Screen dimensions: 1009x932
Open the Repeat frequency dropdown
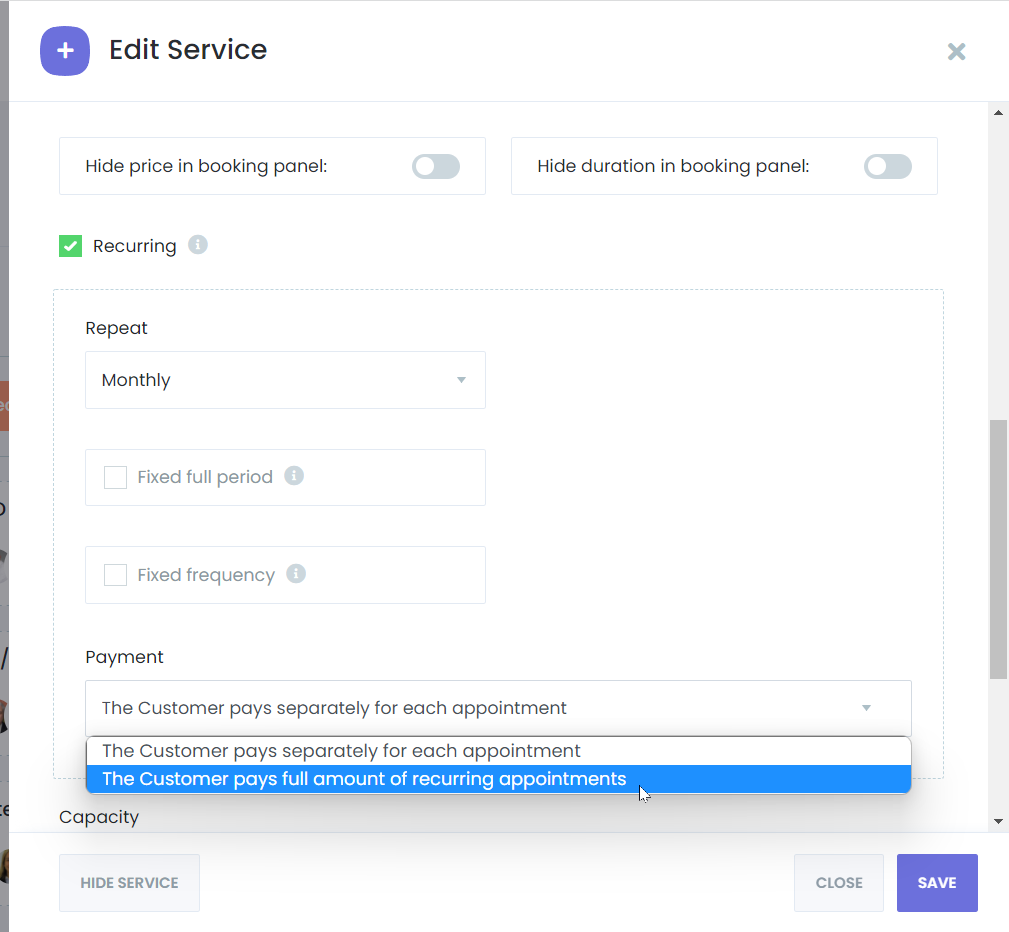(x=285, y=380)
